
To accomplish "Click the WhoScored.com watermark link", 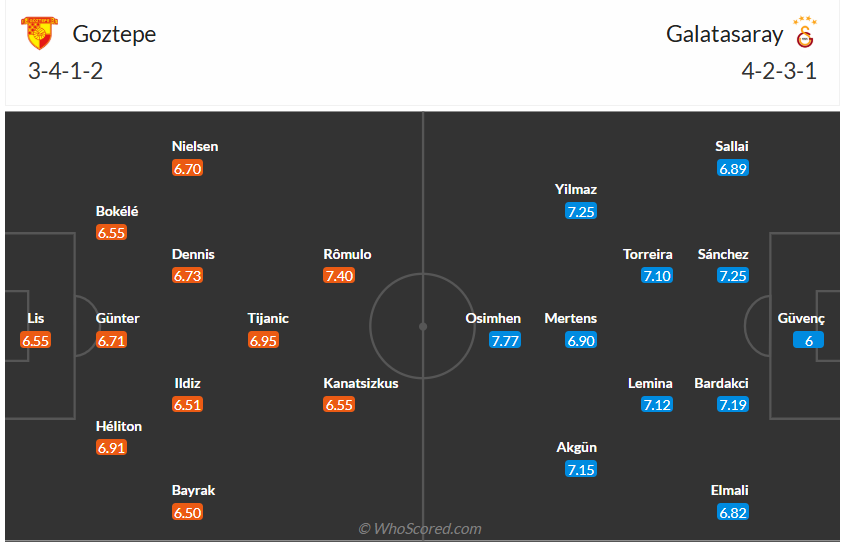I will pos(420,528).
